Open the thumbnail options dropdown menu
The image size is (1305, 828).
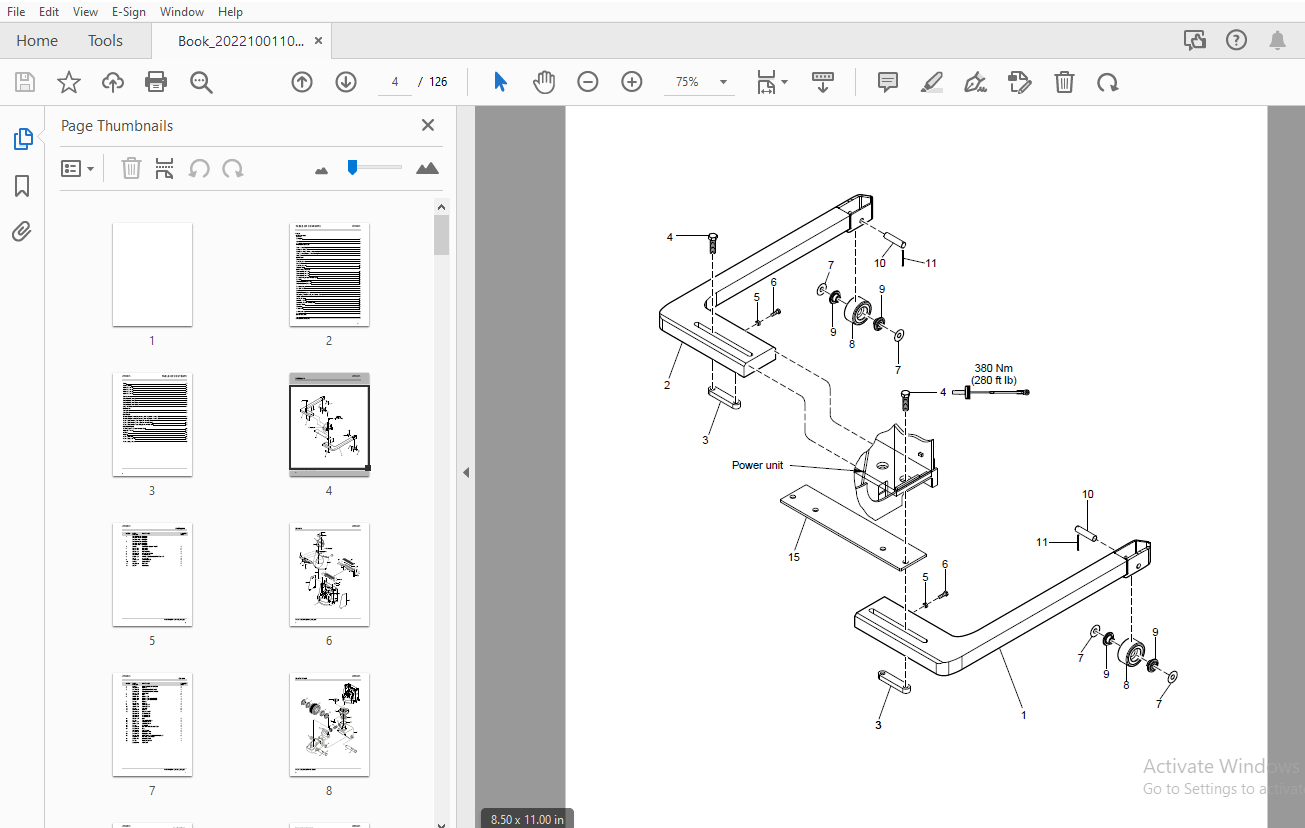[x=77, y=168]
